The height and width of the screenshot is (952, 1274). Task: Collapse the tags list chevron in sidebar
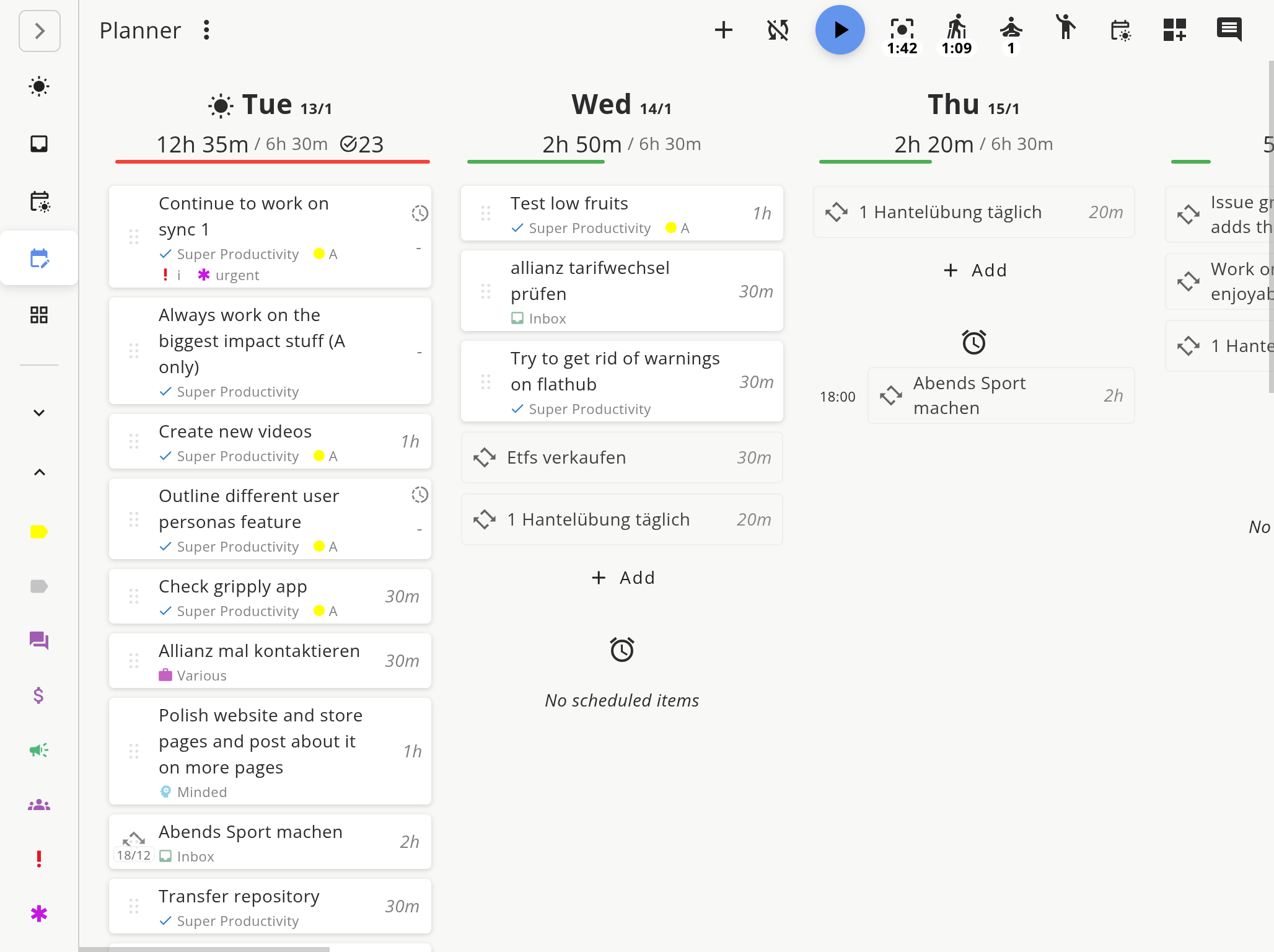(x=39, y=472)
